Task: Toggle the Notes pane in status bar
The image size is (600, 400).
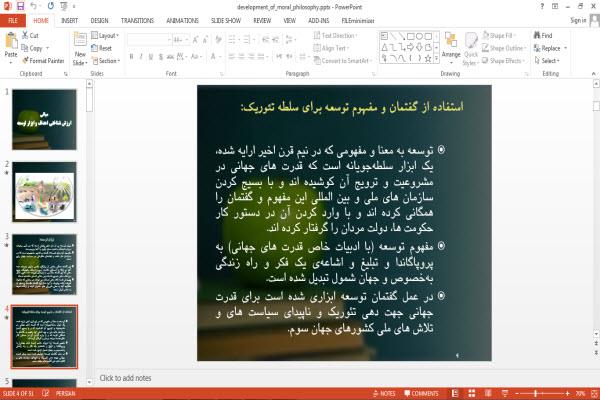Action: (384, 393)
